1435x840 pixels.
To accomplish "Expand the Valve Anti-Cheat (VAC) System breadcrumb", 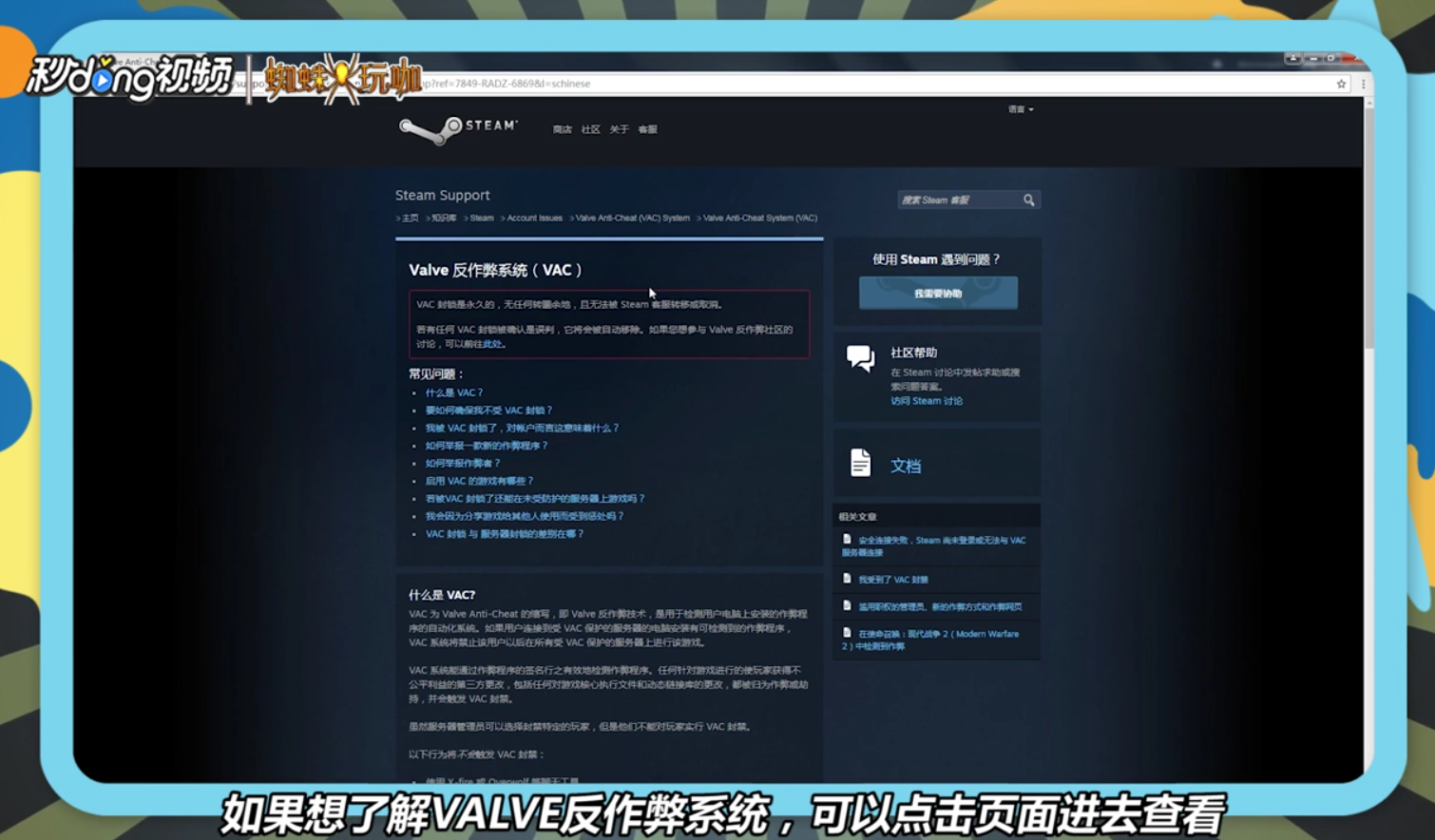I will coord(634,218).
